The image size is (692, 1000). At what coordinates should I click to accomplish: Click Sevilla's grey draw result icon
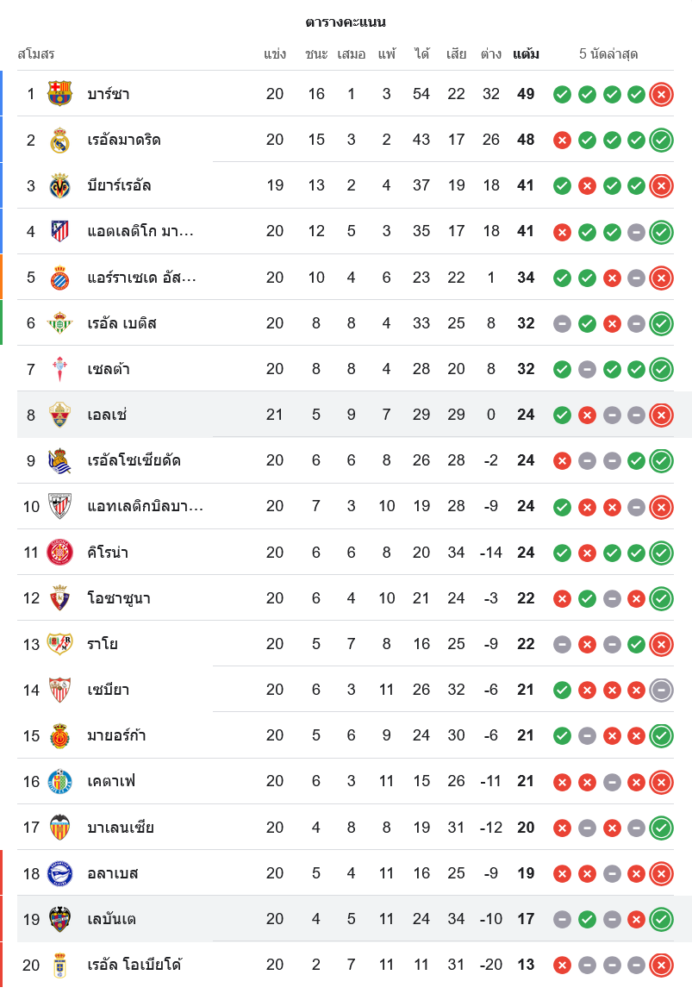click(x=660, y=690)
